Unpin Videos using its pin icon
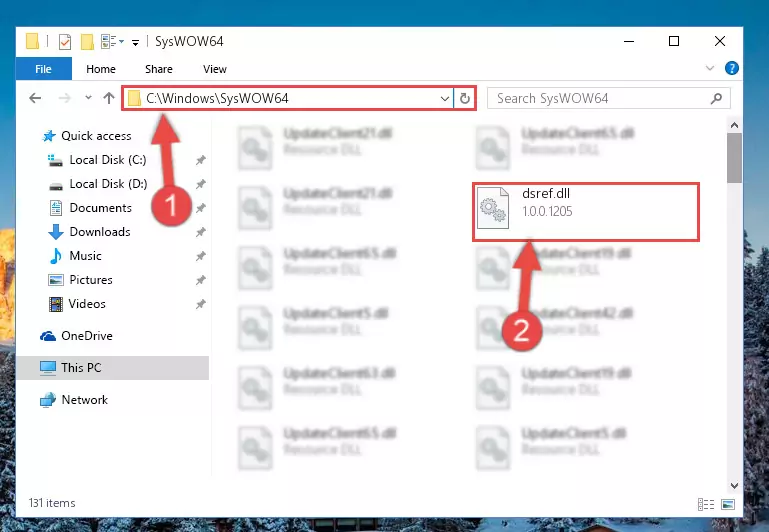The height and width of the screenshot is (532, 769). point(201,304)
